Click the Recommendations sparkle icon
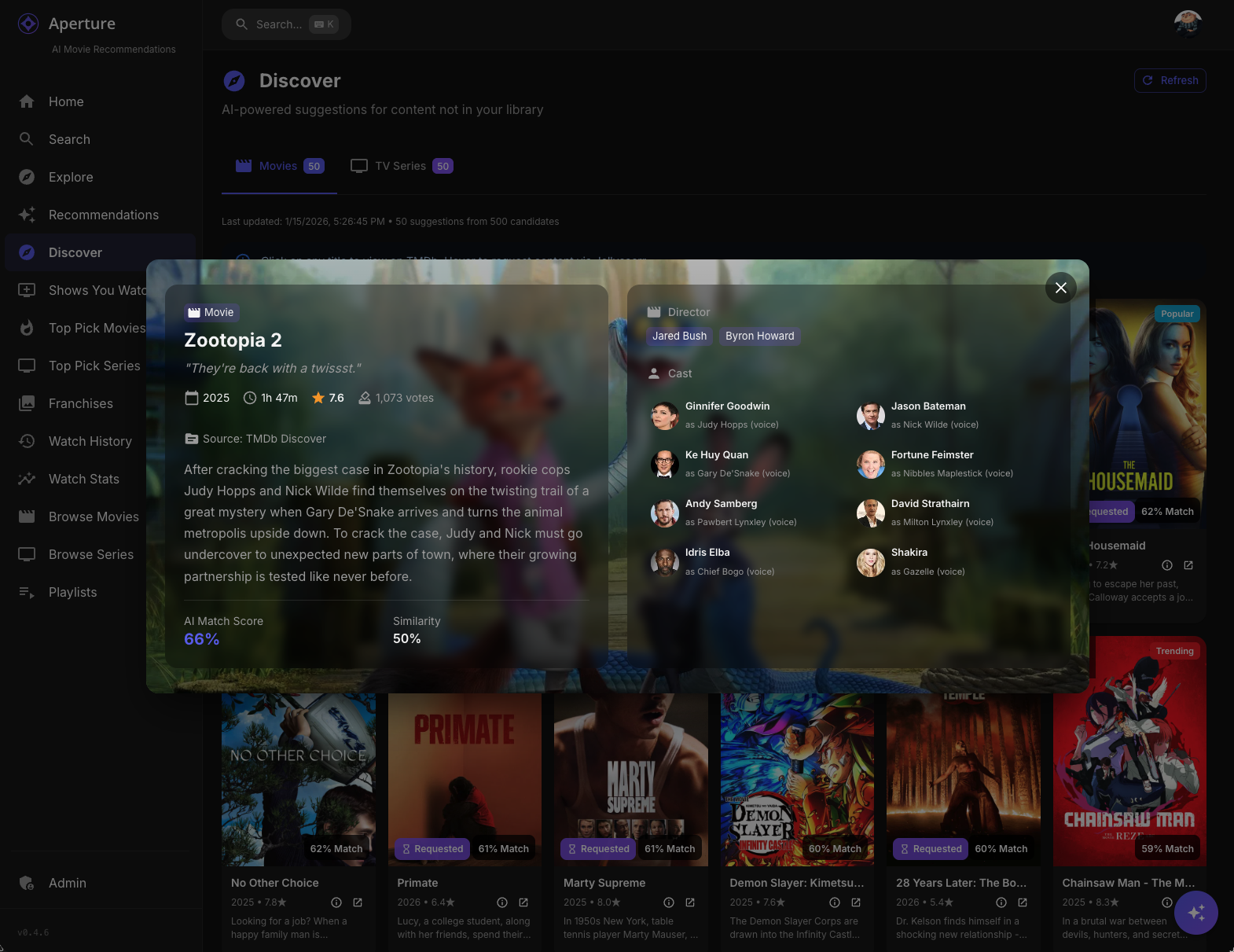The height and width of the screenshot is (952, 1234). (27, 215)
